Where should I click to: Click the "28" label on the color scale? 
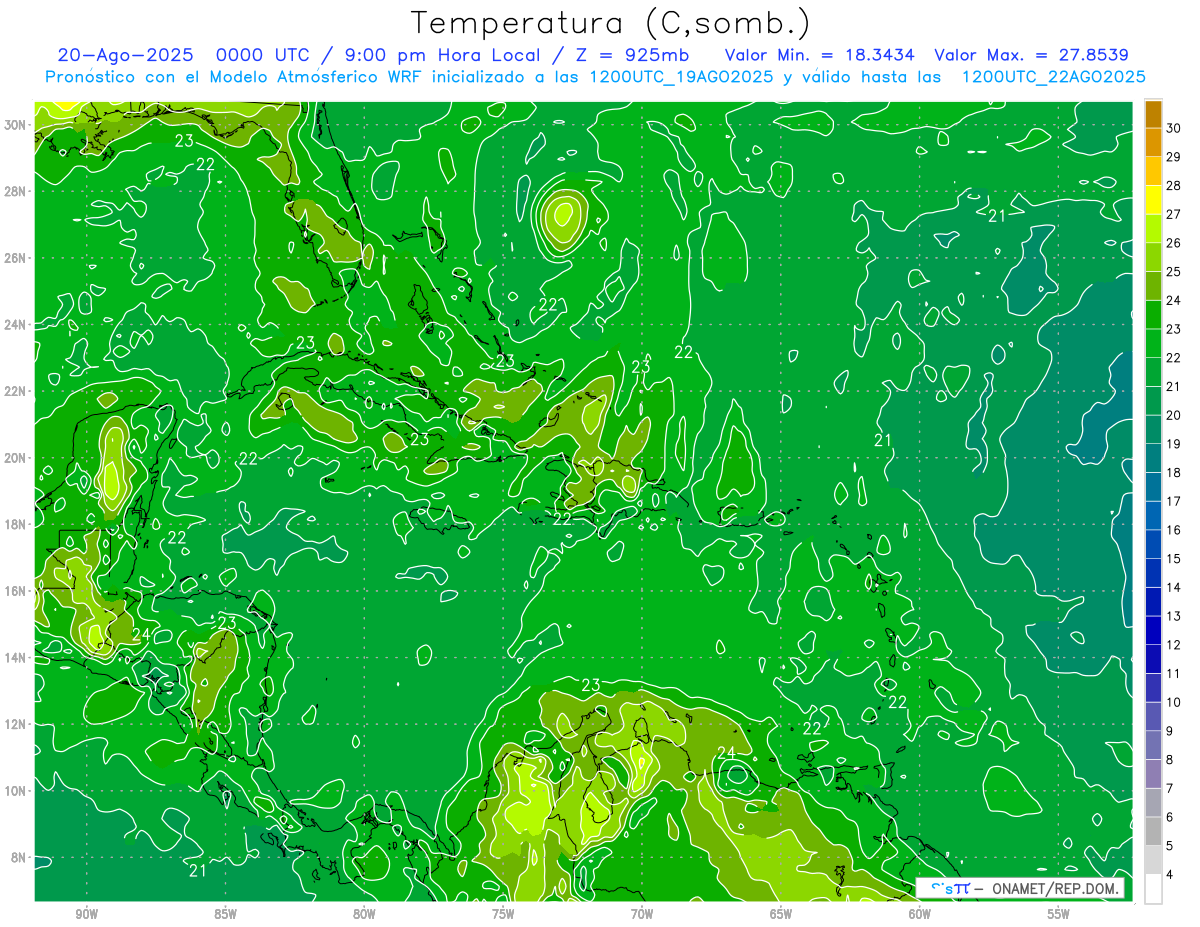click(x=1174, y=185)
